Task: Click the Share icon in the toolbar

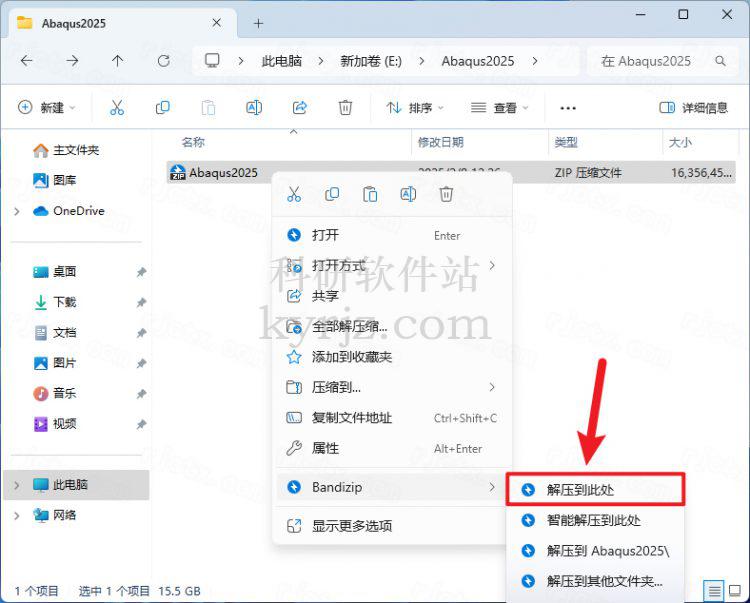Action: pyautogui.click(x=299, y=108)
